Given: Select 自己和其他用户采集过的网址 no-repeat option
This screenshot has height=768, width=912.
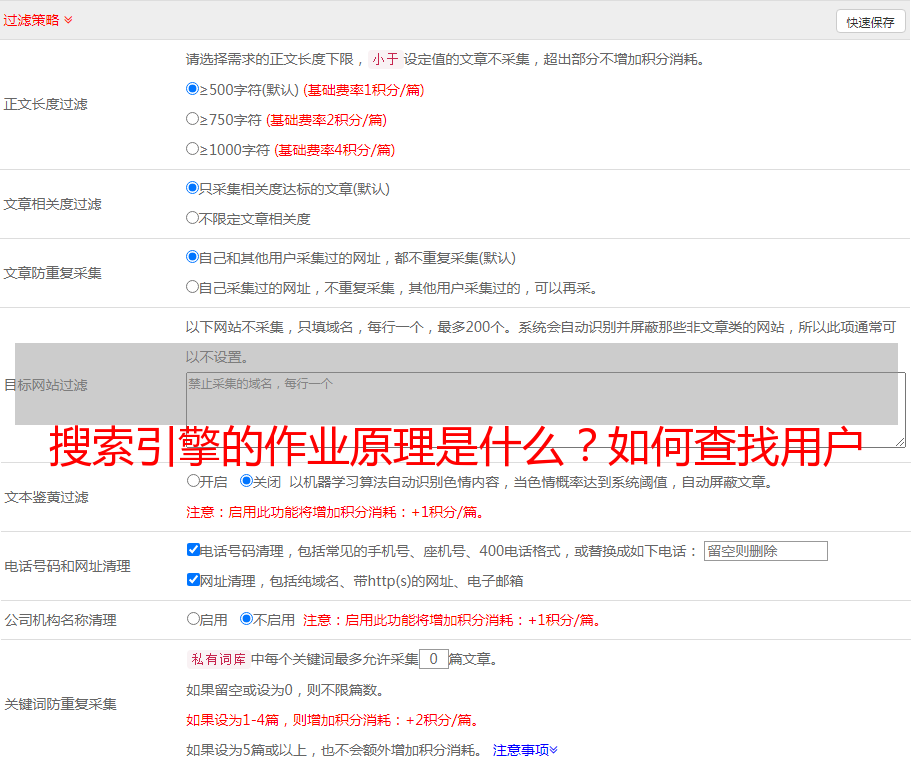Looking at the screenshot, I should pos(193,257).
